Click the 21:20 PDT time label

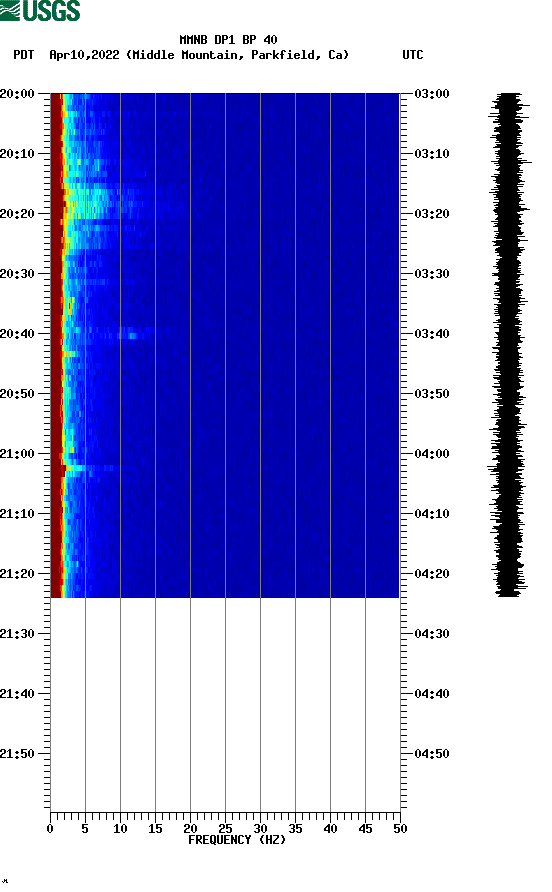(17, 573)
